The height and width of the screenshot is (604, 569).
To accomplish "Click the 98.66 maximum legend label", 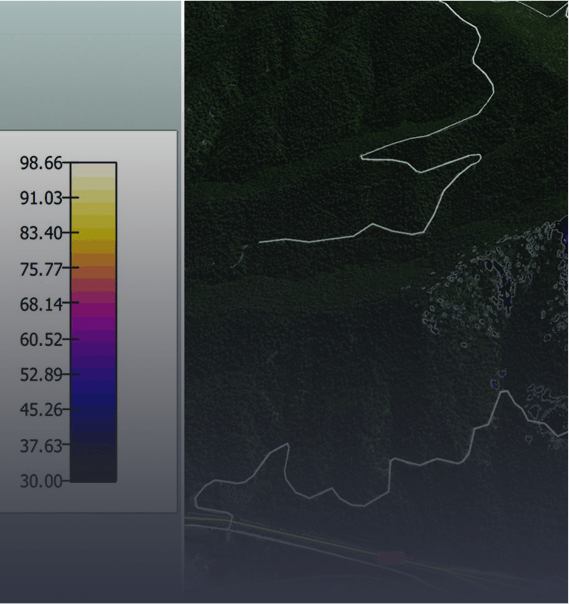I will [41, 163].
